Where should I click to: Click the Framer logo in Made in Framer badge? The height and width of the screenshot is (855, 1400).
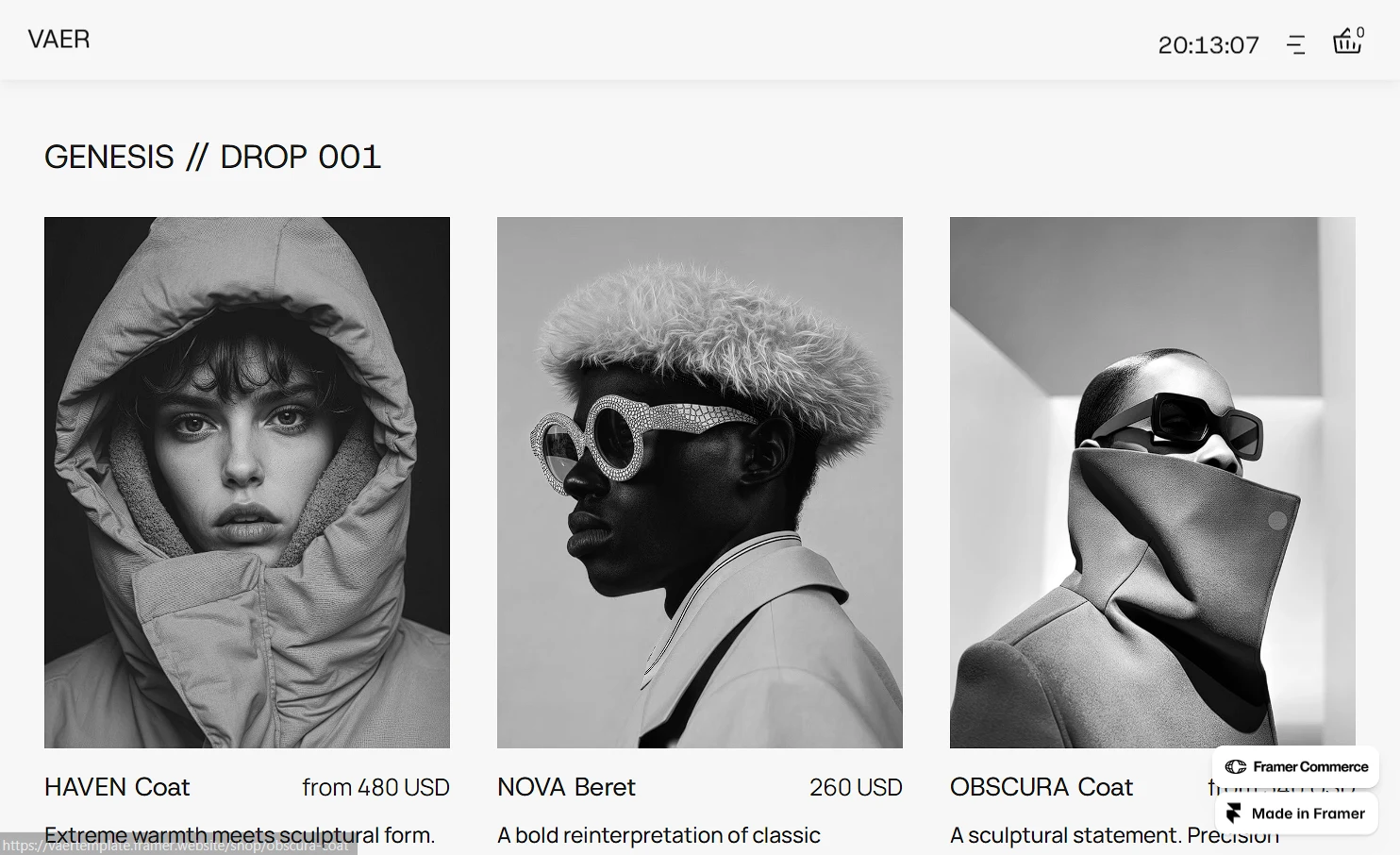1234,813
